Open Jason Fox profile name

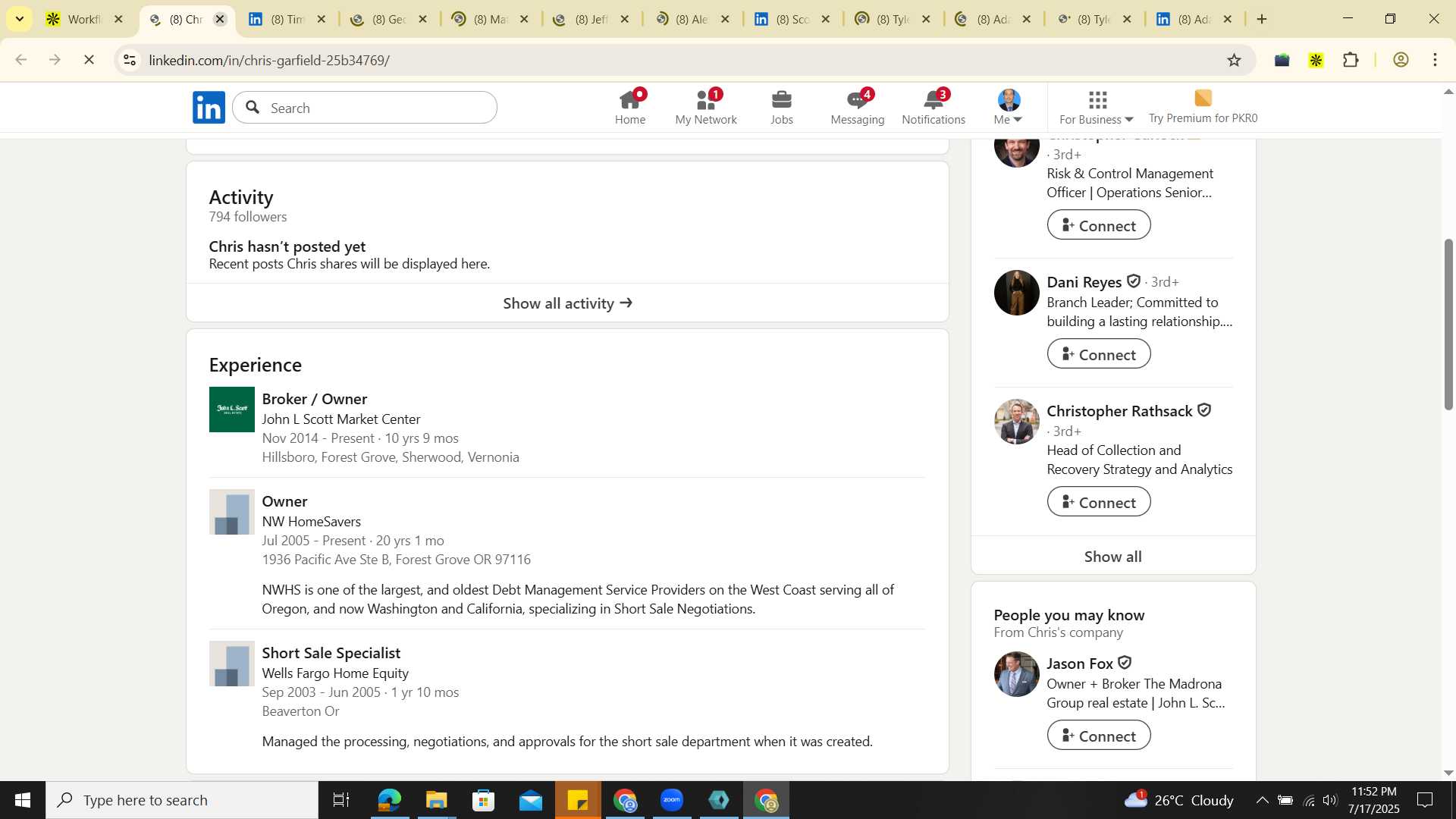click(x=1080, y=664)
